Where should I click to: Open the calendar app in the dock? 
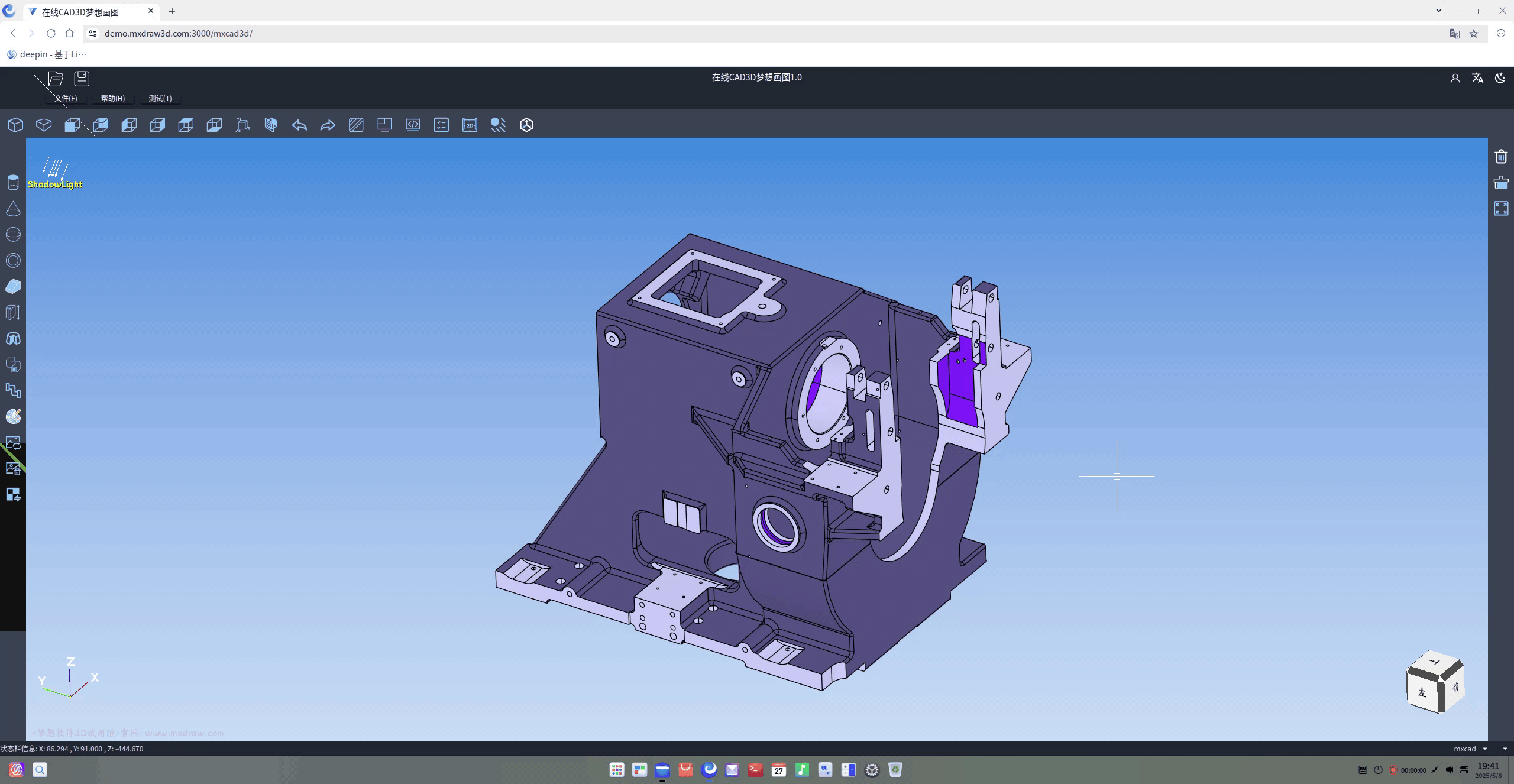pyautogui.click(x=779, y=770)
